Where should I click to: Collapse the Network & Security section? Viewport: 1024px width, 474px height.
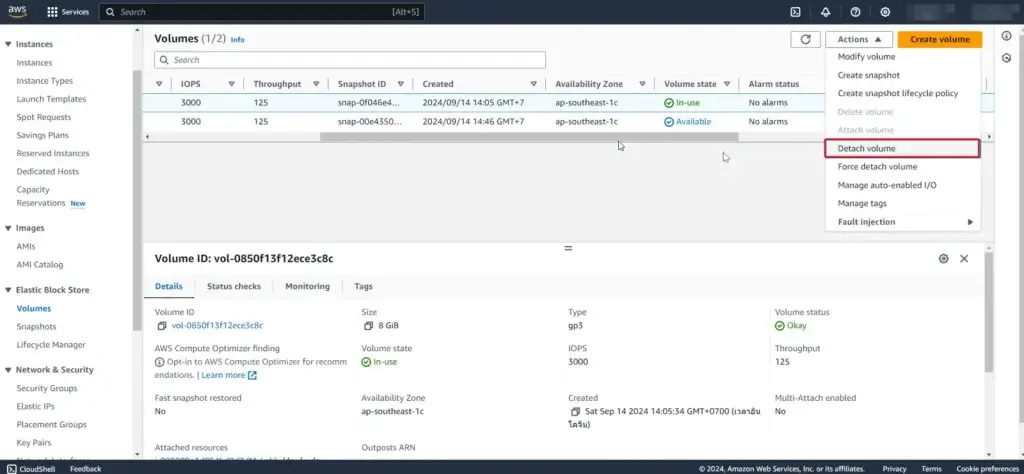click(x=8, y=370)
